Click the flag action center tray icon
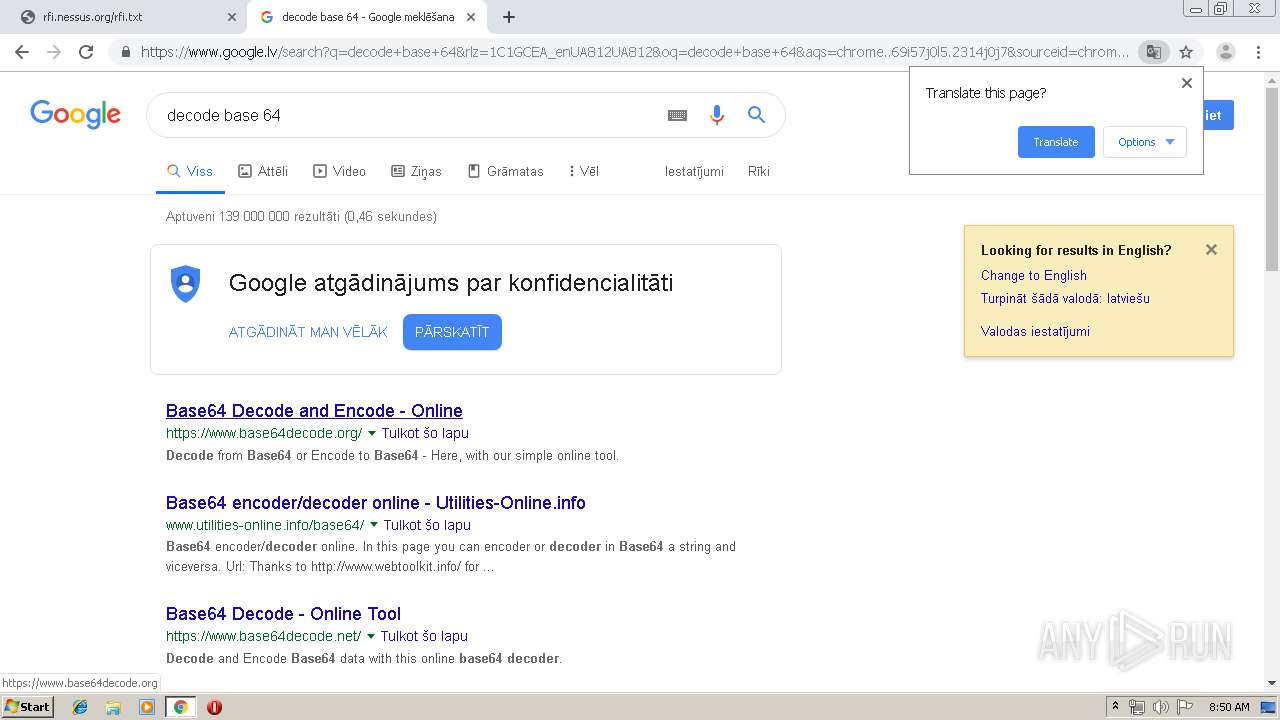Image resolution: width=1280 pixels, height=720 pixels. 1185,707
